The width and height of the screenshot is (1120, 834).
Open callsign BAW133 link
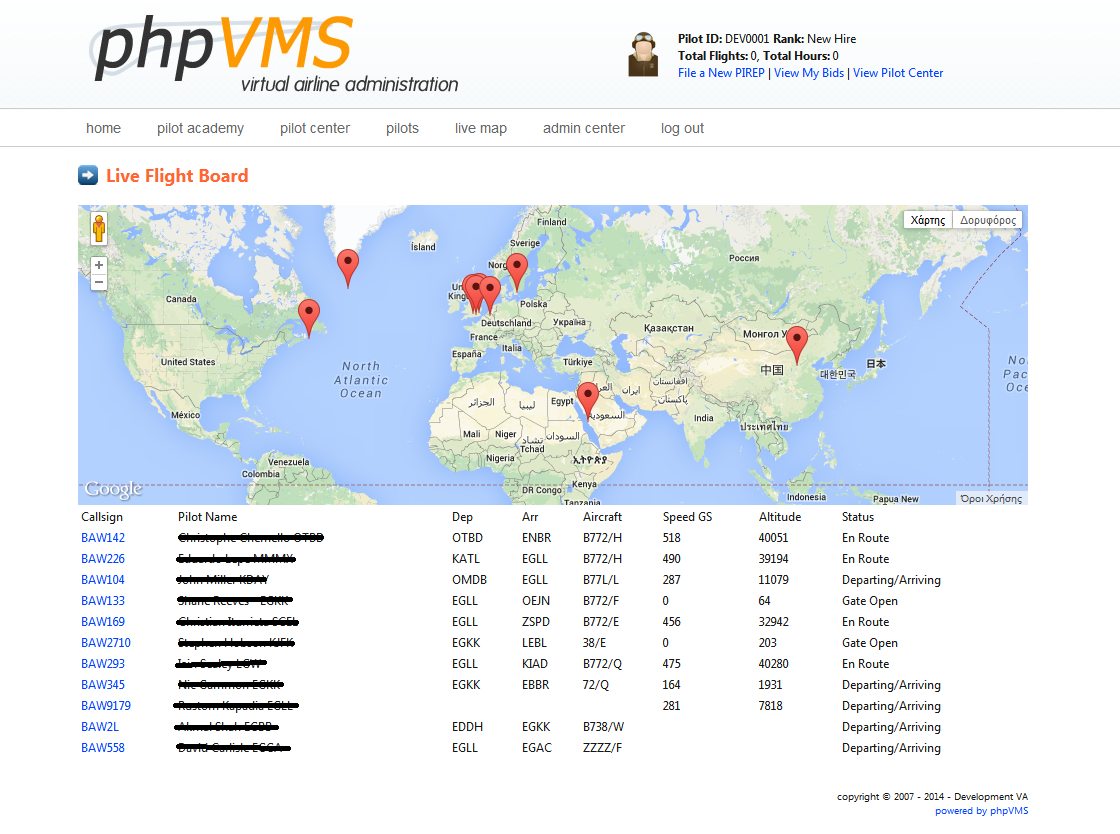pos(103,601)
